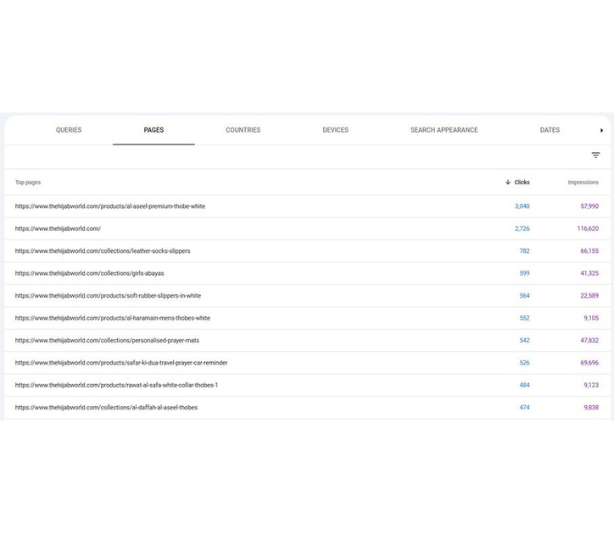Switch to the Devices tab
The width and height of the screenshot is (614, 534).
(335, 130)
